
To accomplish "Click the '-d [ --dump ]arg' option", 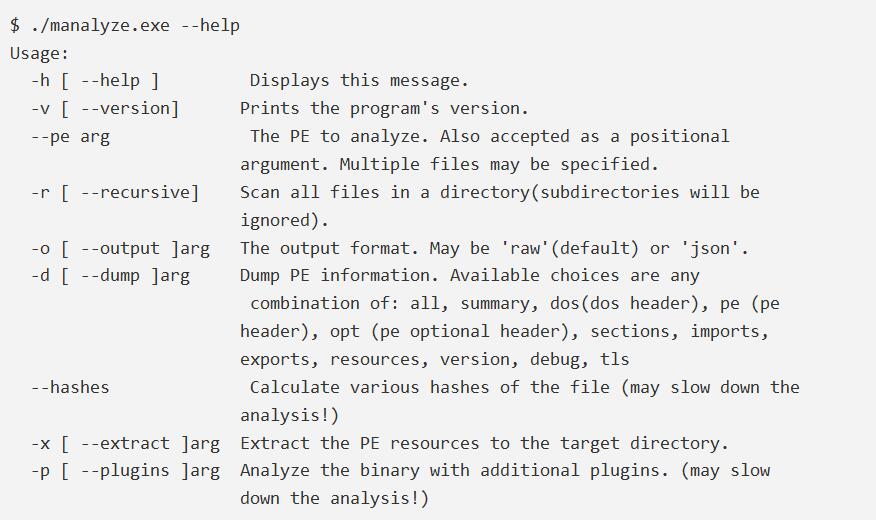I will click(x=109, y=275).
